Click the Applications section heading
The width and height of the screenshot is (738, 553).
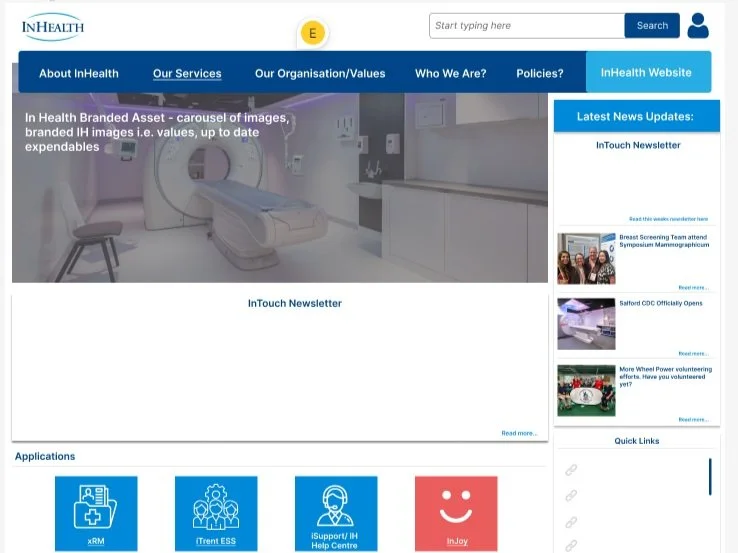45,456
